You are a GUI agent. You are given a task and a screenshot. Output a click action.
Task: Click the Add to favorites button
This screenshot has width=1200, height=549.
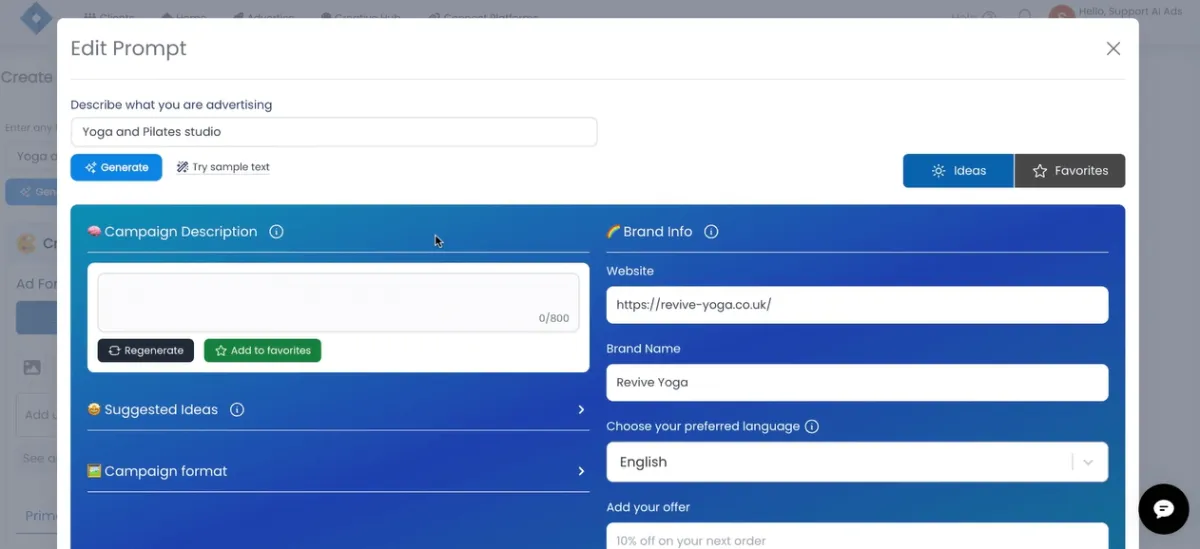tap(262, 351)
